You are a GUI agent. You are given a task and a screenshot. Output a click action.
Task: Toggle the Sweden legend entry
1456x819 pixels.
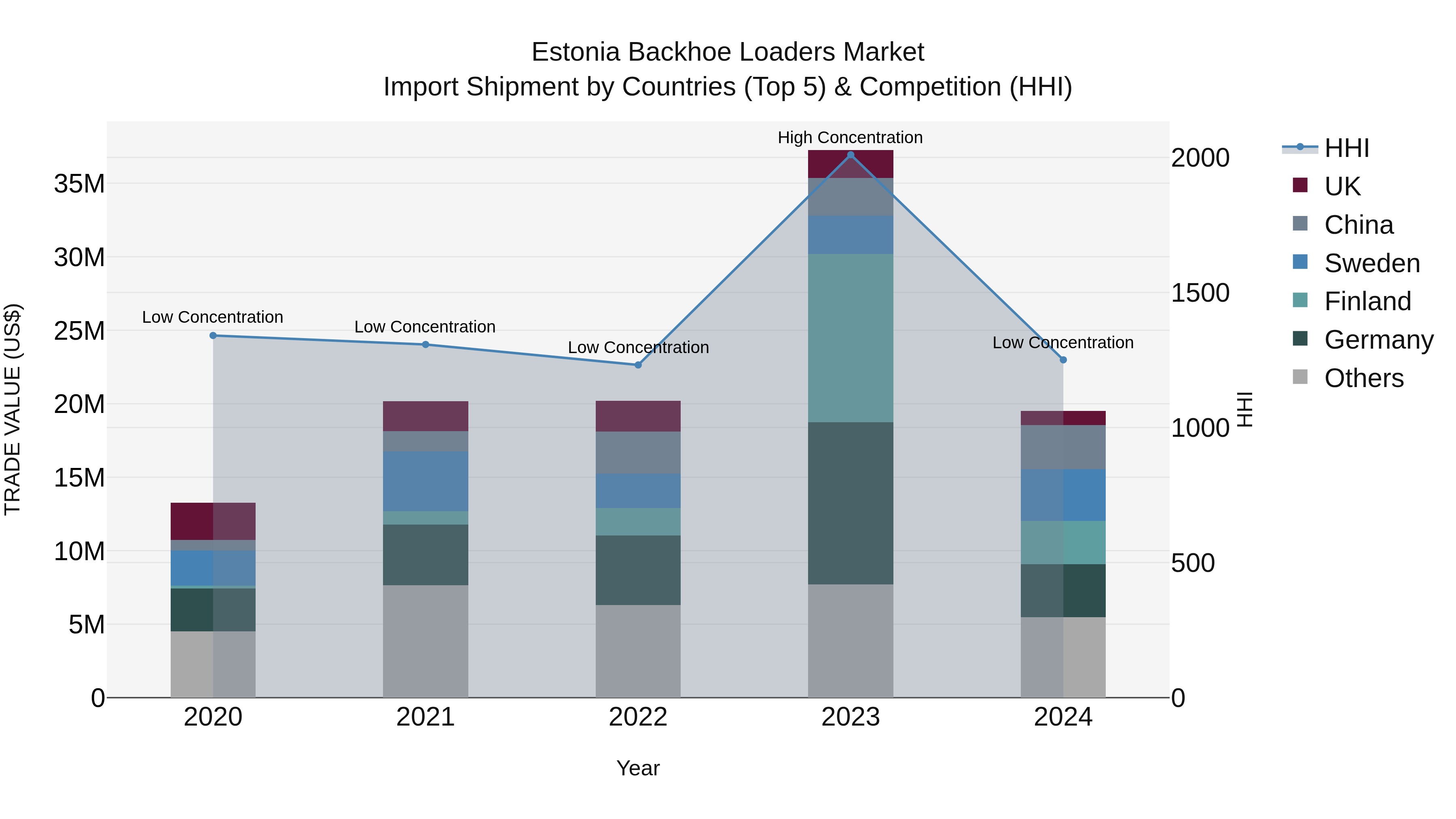(x=1356, y=263)
